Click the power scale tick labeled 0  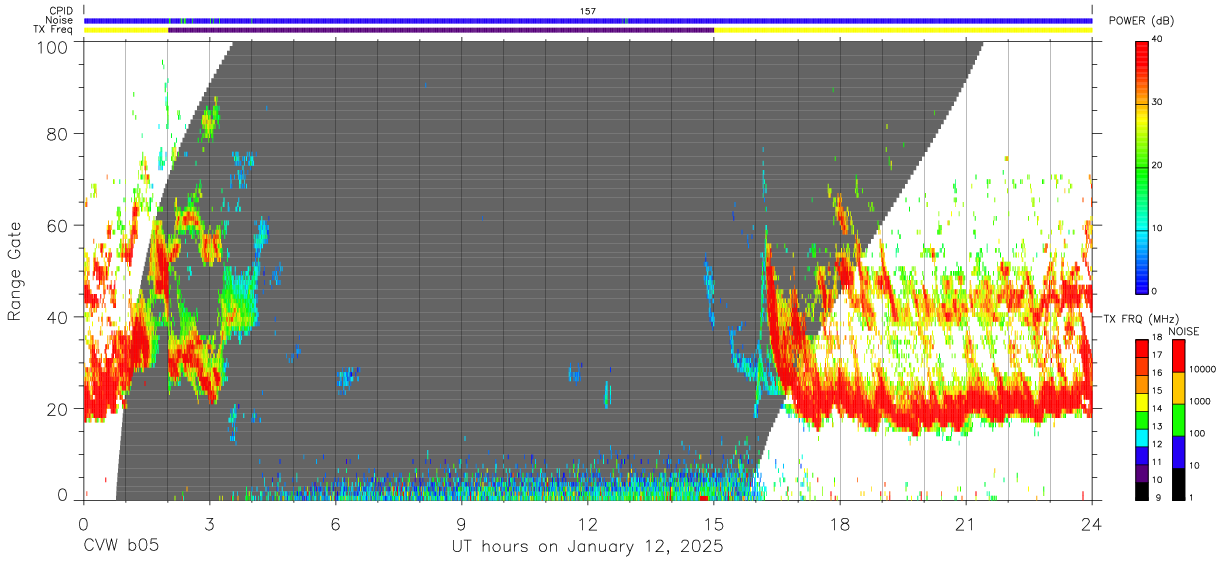(x=1155, y=291)
